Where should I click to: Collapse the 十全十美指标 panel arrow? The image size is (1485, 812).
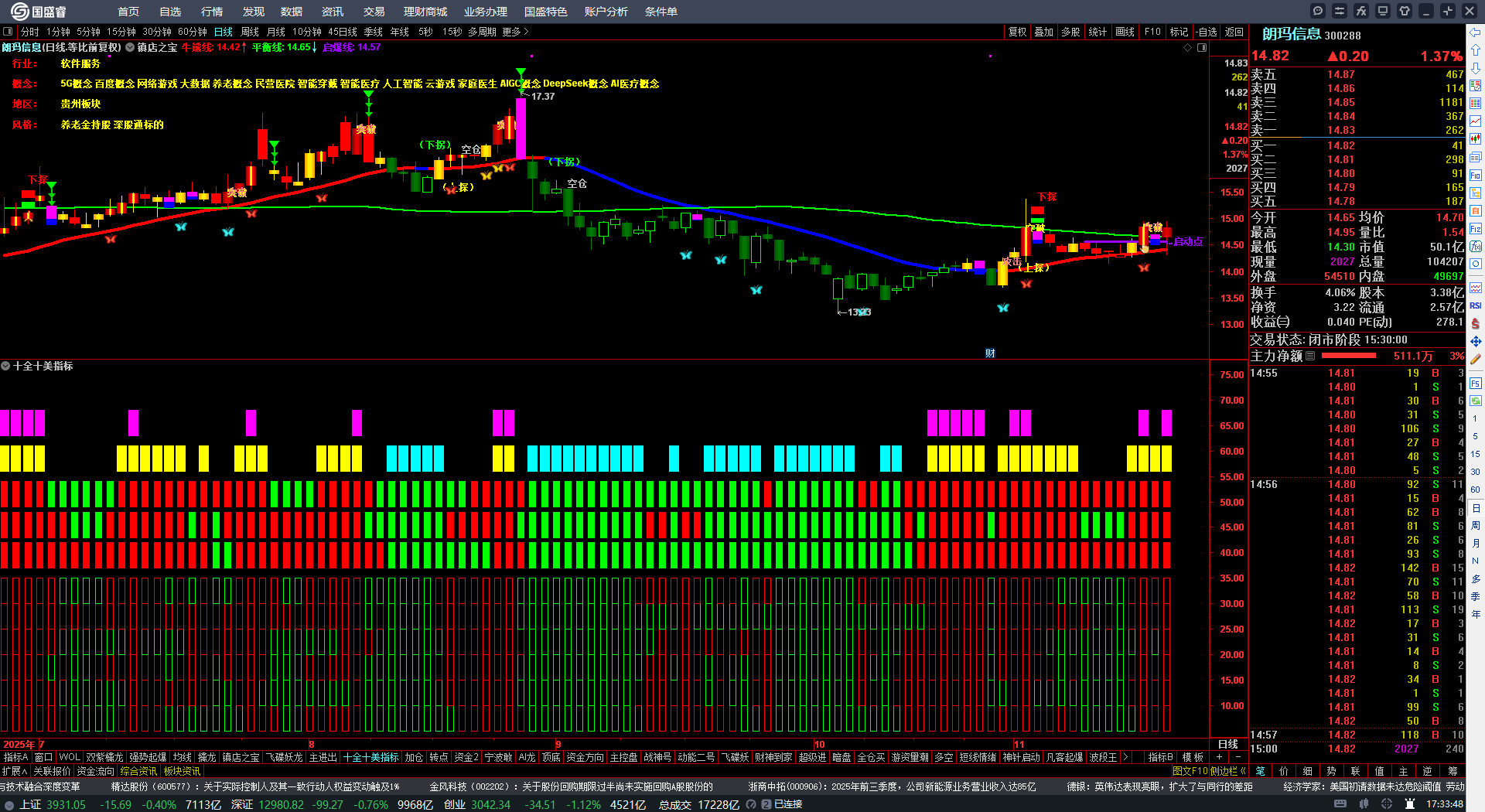(5, 366)
